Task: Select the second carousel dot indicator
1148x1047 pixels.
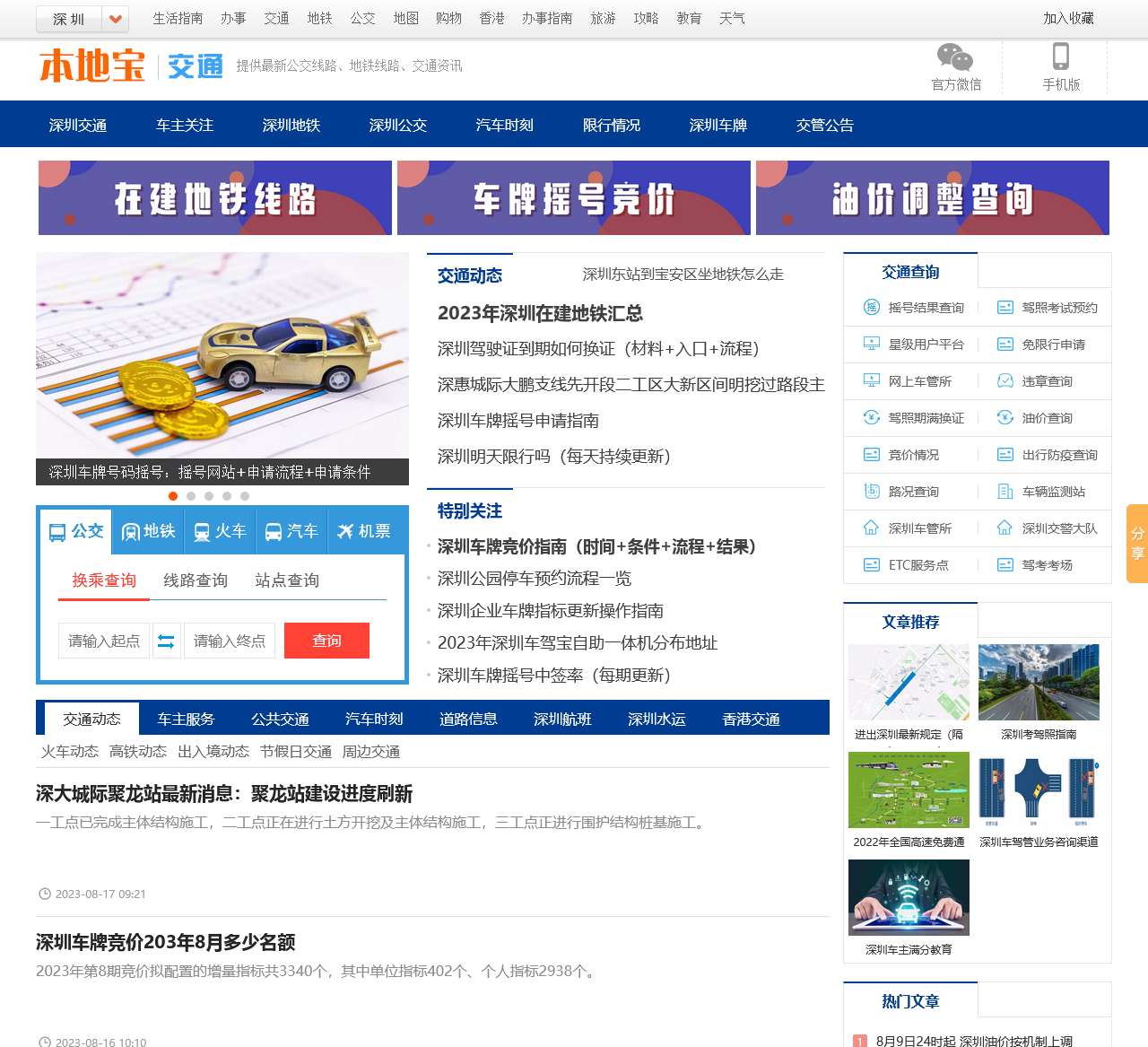Action: (191, 496)
